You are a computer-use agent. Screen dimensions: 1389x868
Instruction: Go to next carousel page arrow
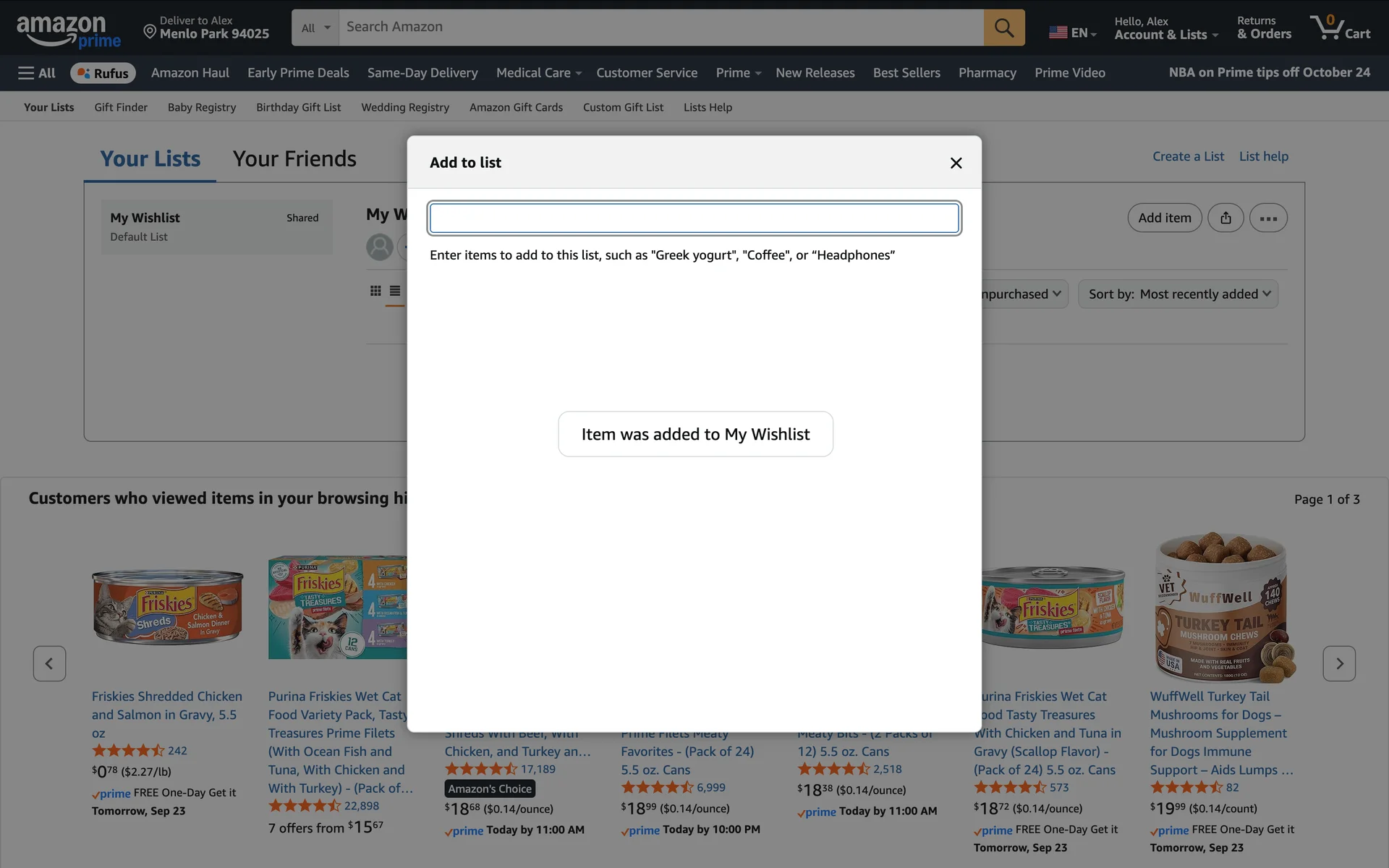pos(1338,663)
